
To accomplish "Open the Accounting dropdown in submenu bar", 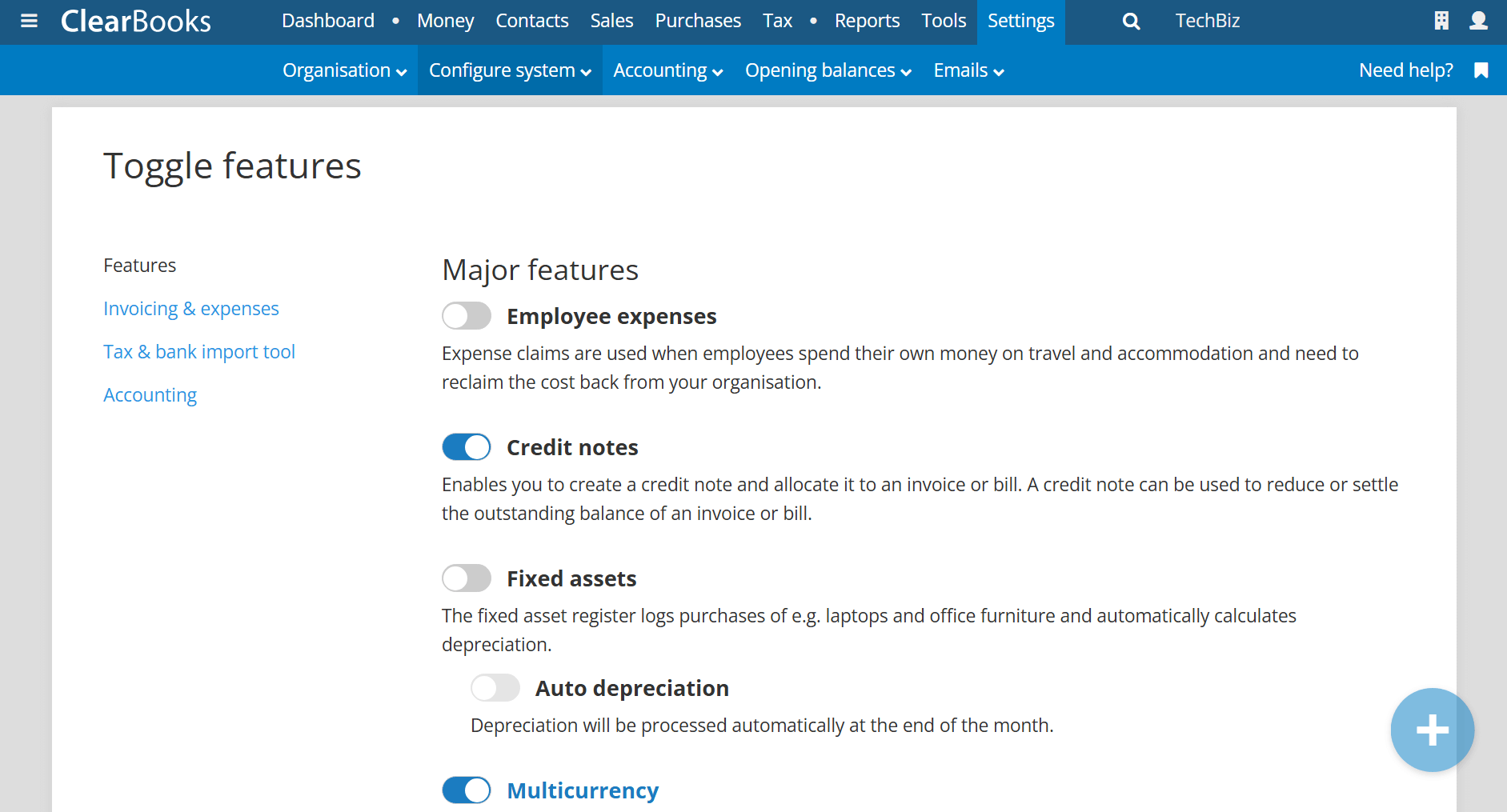I will point(668,70).
